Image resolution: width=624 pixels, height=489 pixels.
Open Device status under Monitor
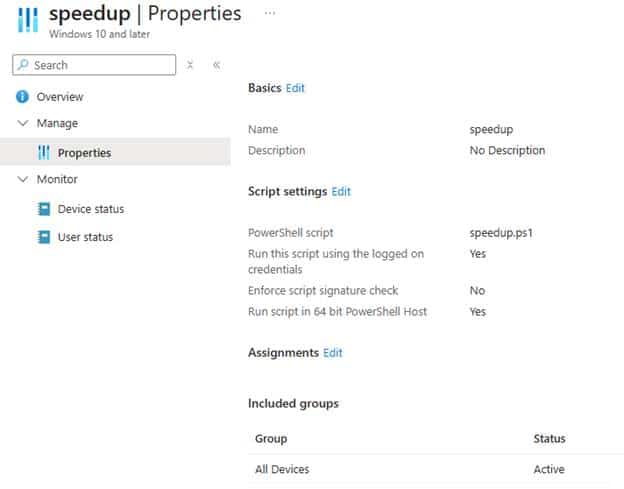click(x=91, y=209)
